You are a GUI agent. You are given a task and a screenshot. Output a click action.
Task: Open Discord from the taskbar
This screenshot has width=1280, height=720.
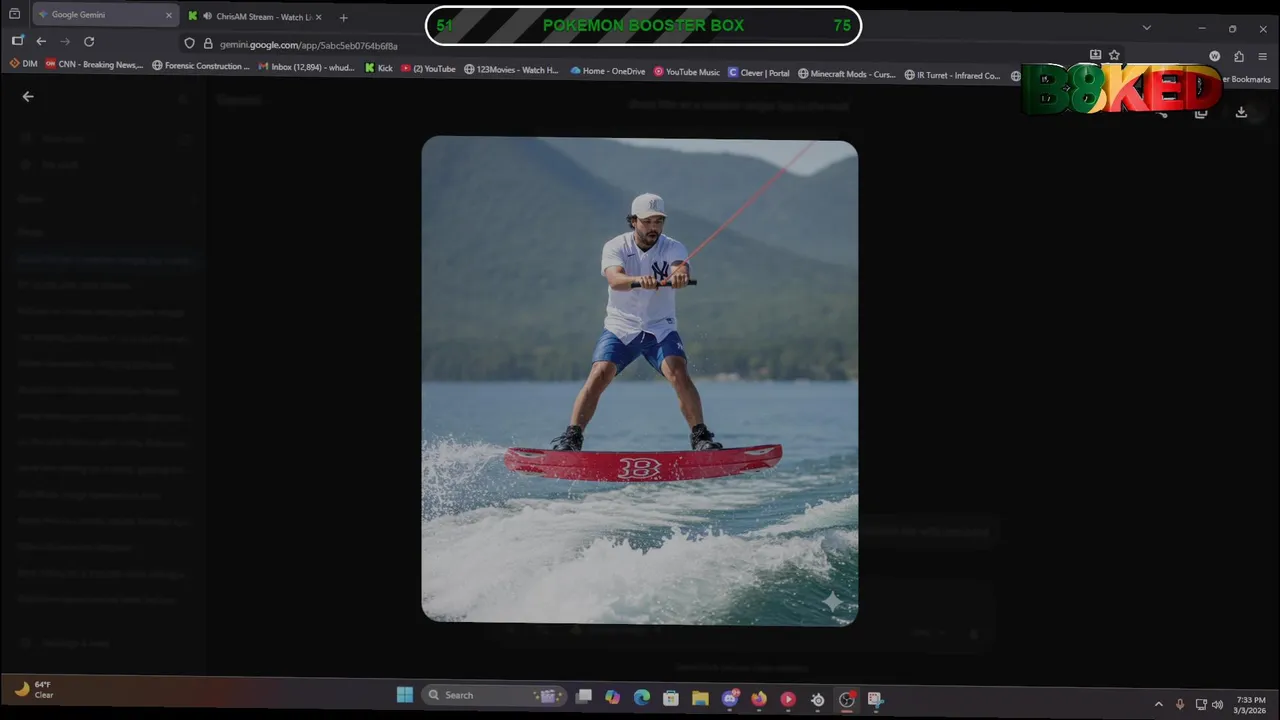pos(730,698)
